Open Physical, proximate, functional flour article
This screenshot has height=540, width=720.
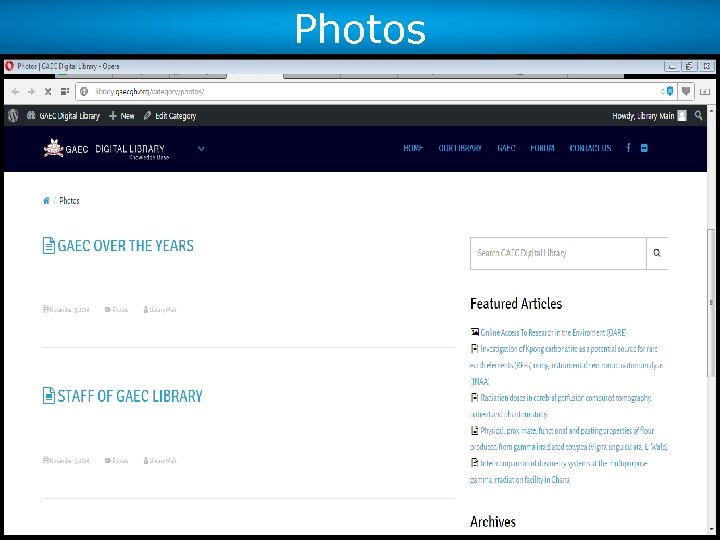tap(568, 439)
